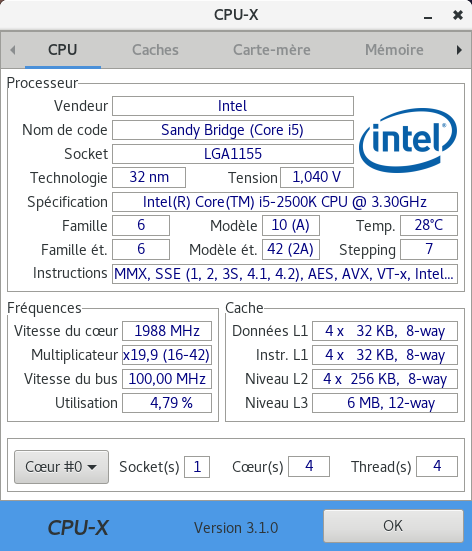Viewport: 472px width, 551px height.
Task: Minimize the CPU-X window
Action: tap(428, 15)
